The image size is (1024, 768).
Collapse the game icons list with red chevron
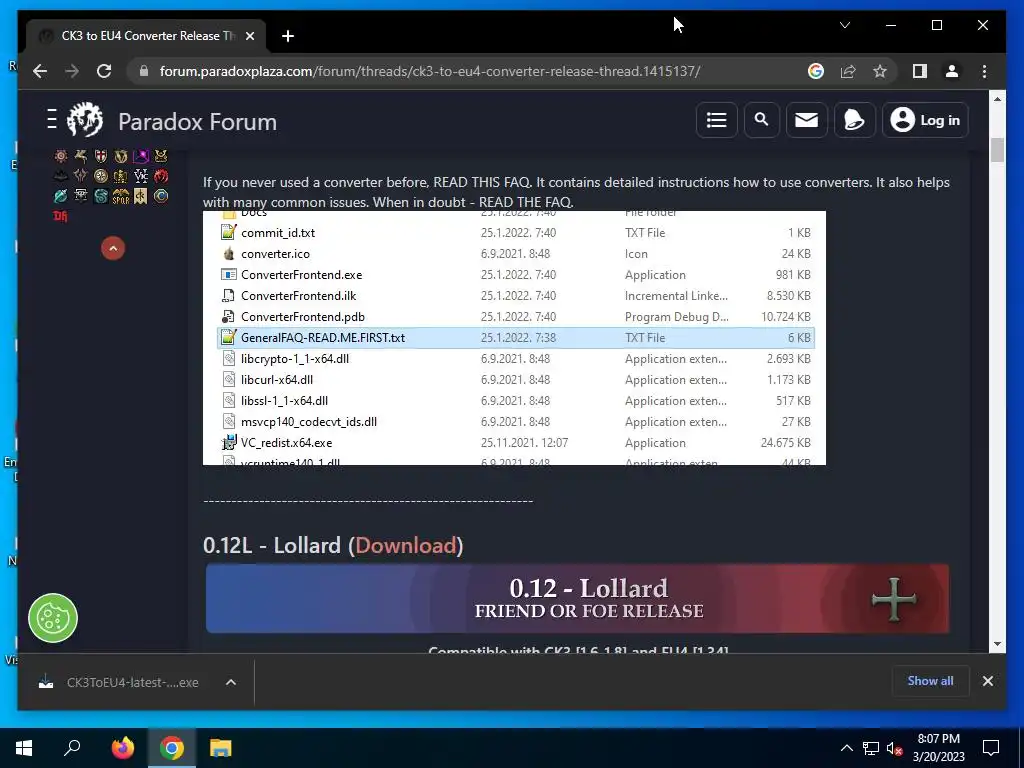(113, 248)
